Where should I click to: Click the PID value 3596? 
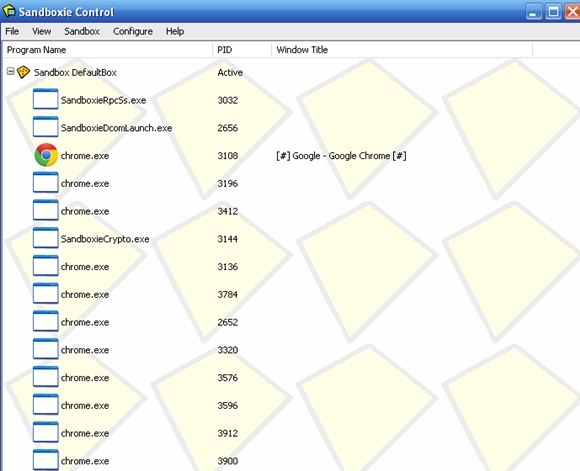227,406
